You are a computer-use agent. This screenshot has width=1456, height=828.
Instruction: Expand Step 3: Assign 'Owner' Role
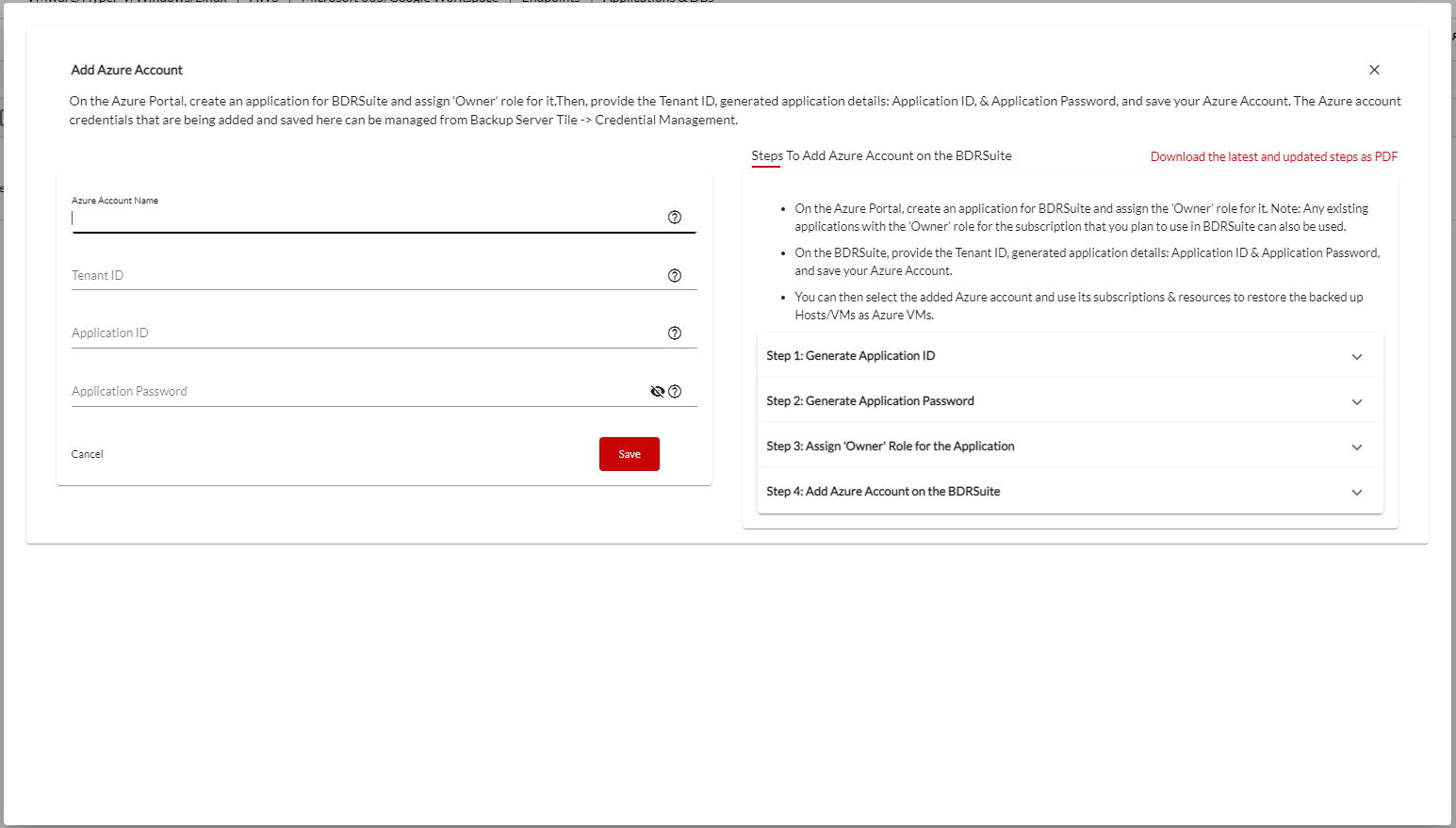[x=1070, y=446]
